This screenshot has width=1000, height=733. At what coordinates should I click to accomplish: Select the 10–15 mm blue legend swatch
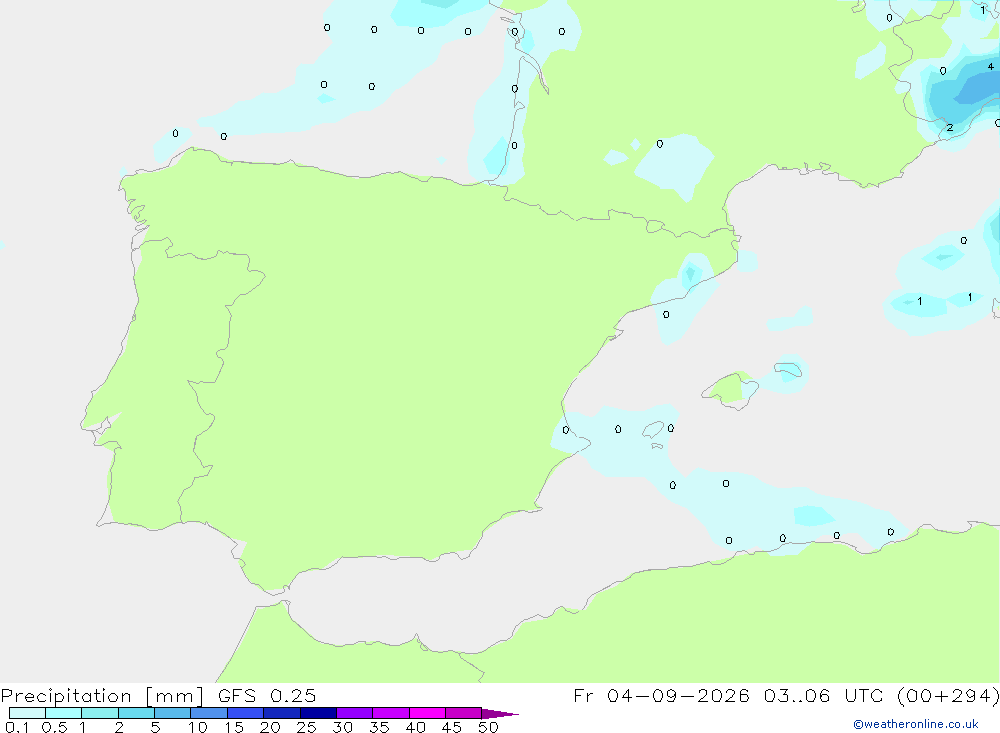click(209, 713)
